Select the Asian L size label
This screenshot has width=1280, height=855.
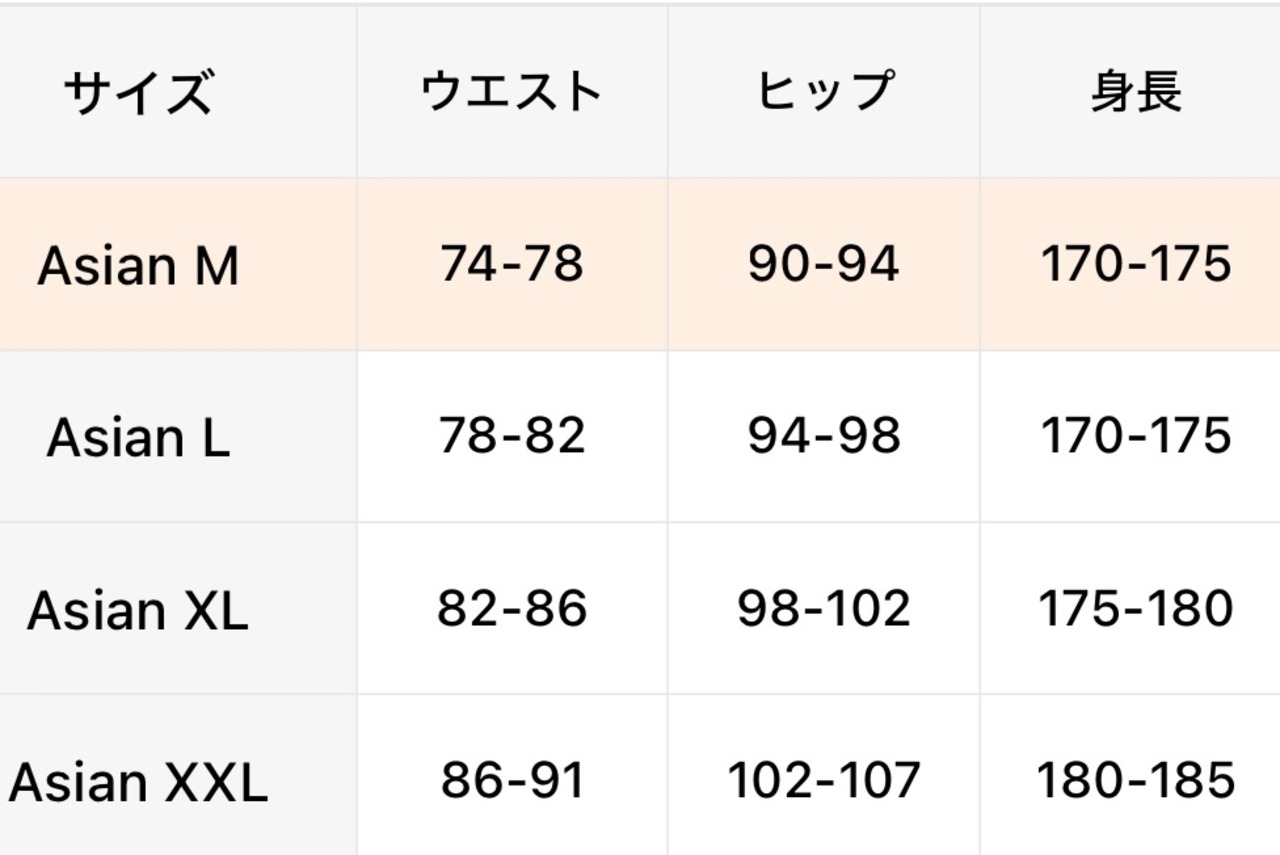[x=138, y=438]
